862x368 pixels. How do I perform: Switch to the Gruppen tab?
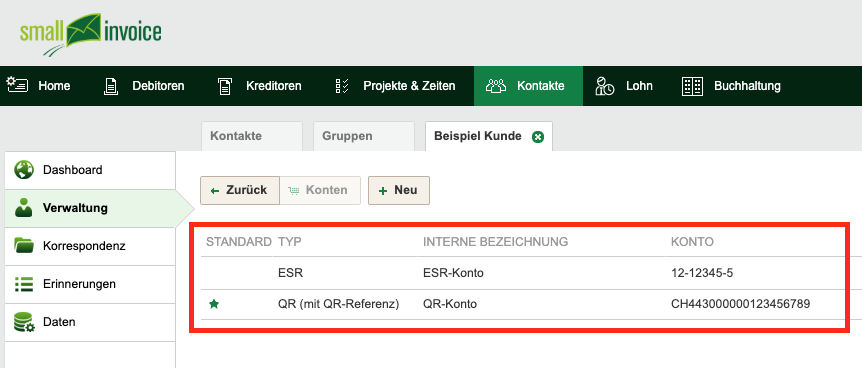point(363,136)
